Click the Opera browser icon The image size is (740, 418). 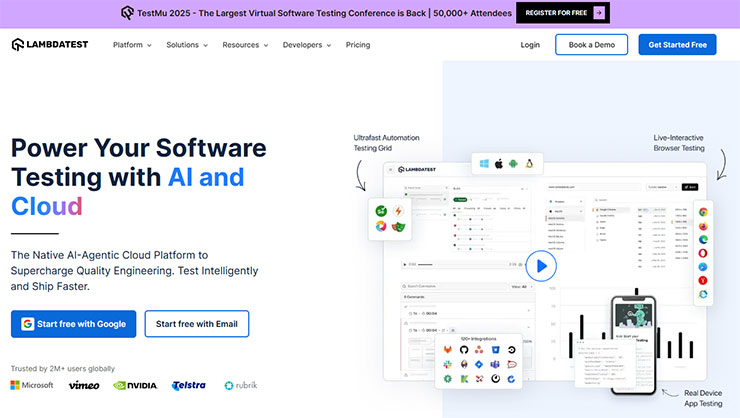pos(703,253)
